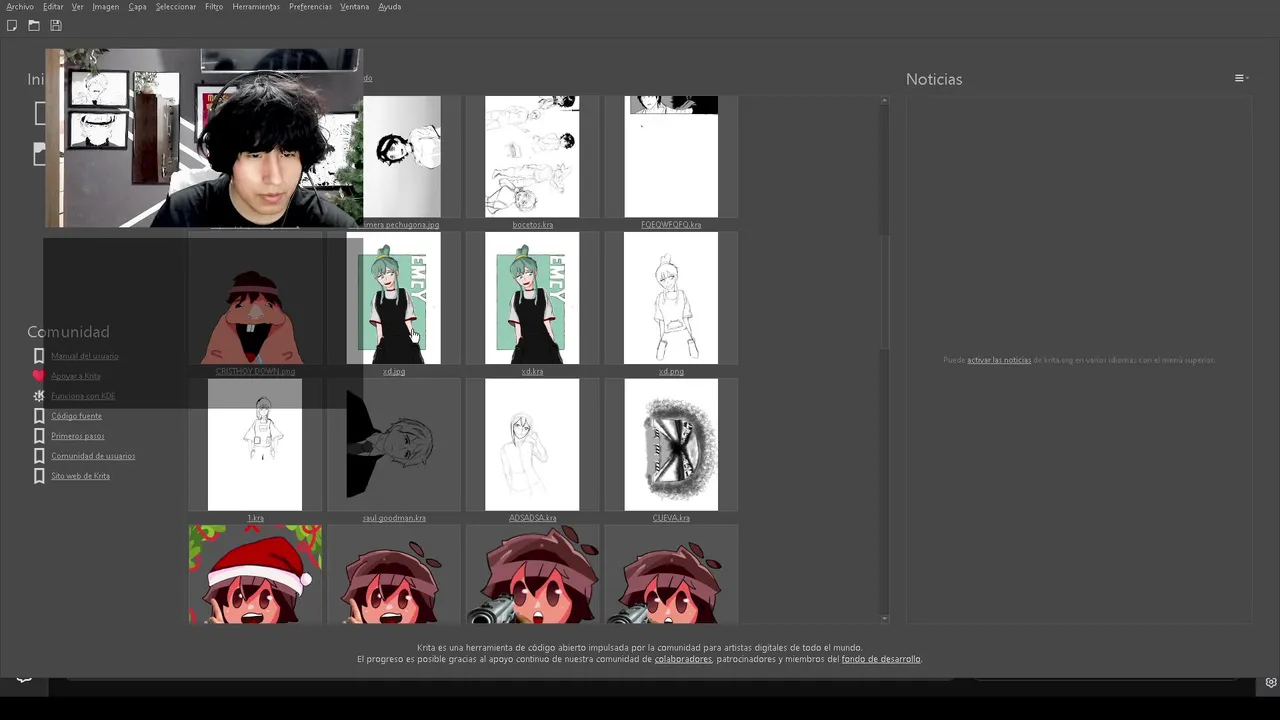Open the Preferencias menu
Screen dimensions: 1280x720
coord(310,7)
